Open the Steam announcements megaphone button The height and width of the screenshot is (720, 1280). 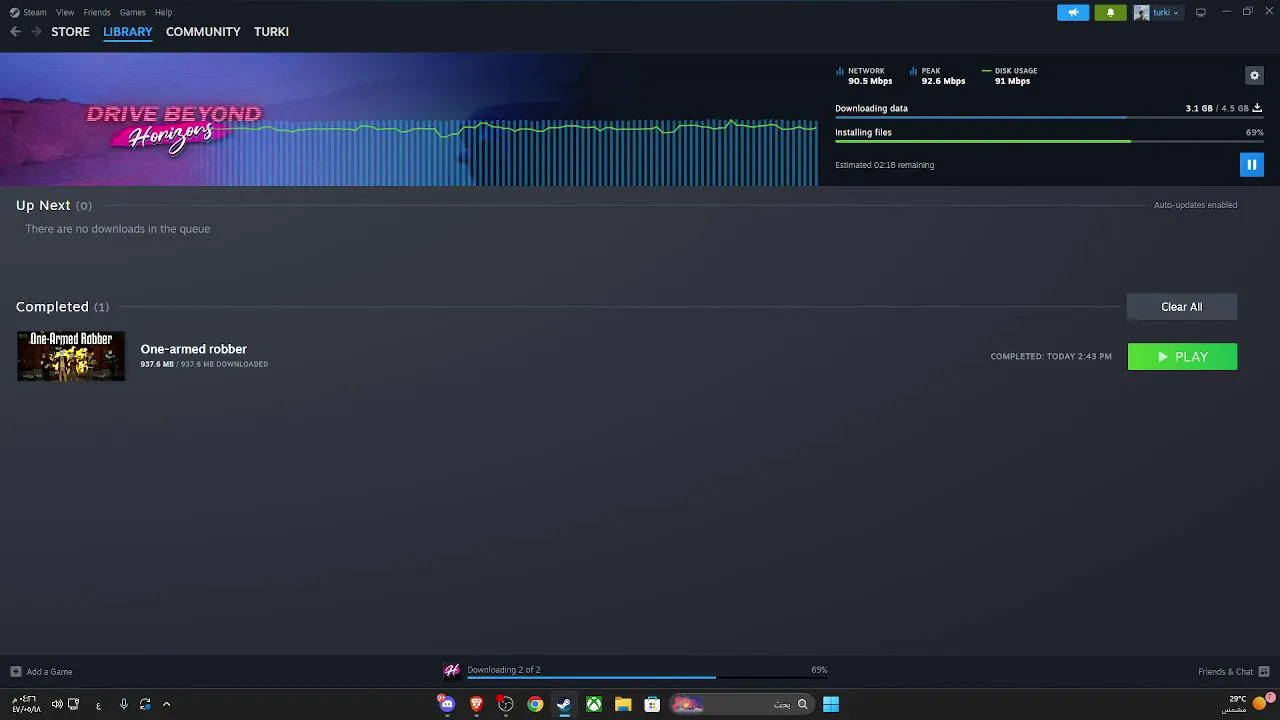[x=1073, y=13]
